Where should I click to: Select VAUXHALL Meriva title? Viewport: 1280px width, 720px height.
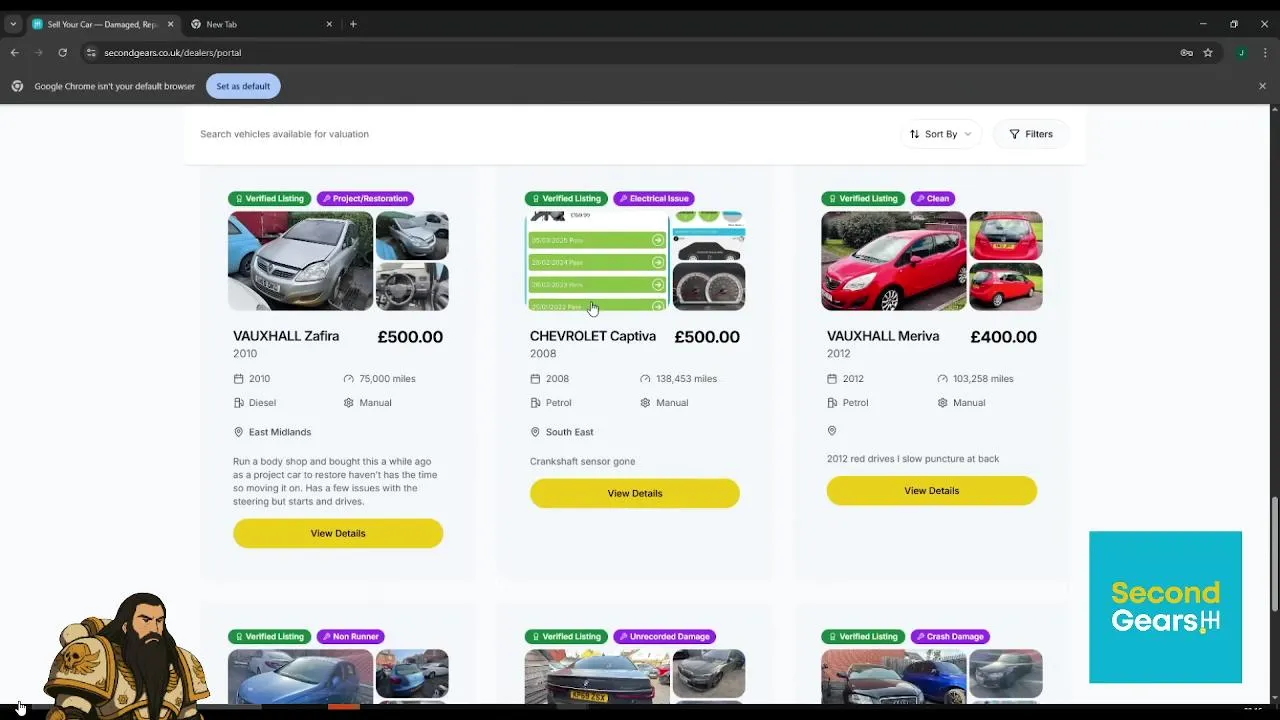(x=883, y=336)
